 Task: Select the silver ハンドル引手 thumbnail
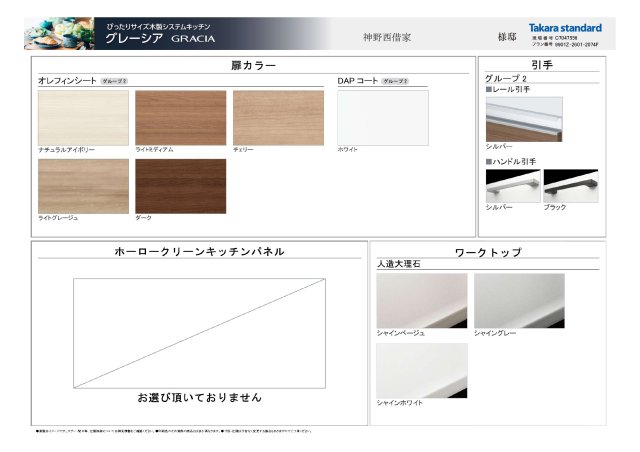pos(513,186)
